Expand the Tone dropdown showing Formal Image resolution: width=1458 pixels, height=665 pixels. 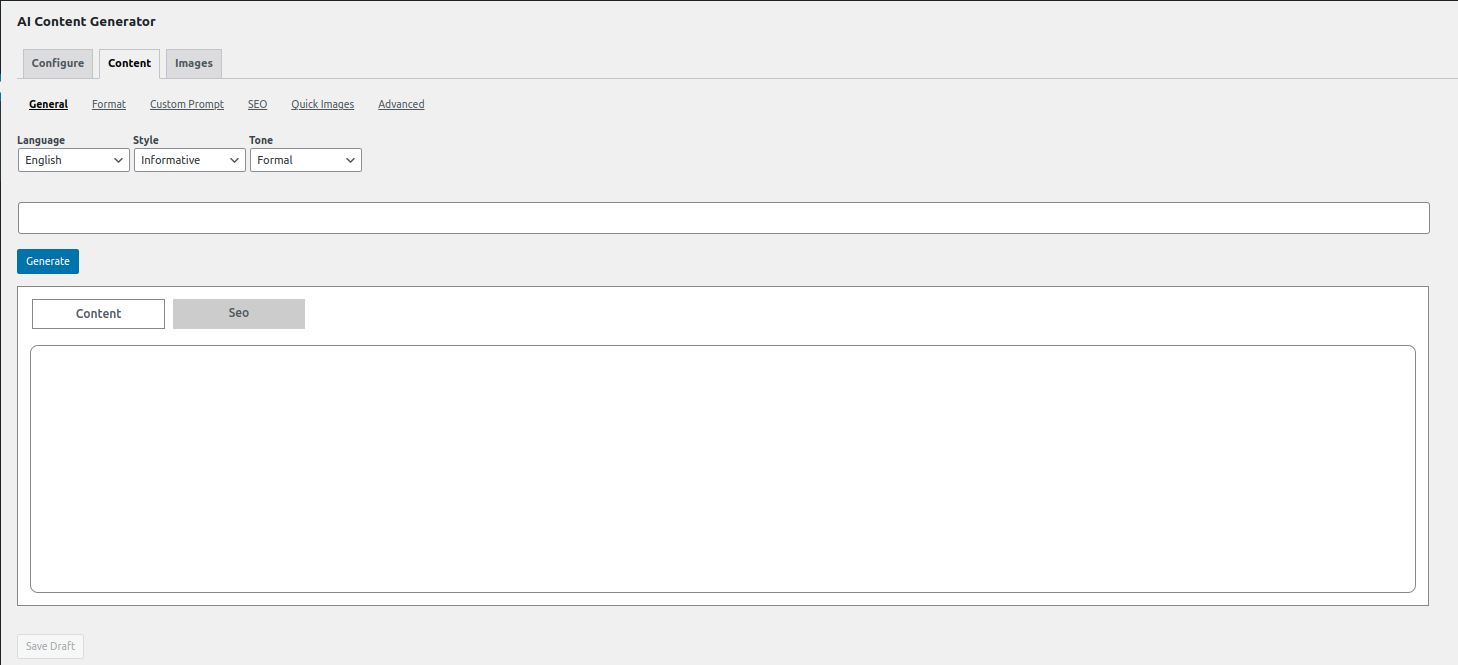pyautogui.click(x=306, y=160)
